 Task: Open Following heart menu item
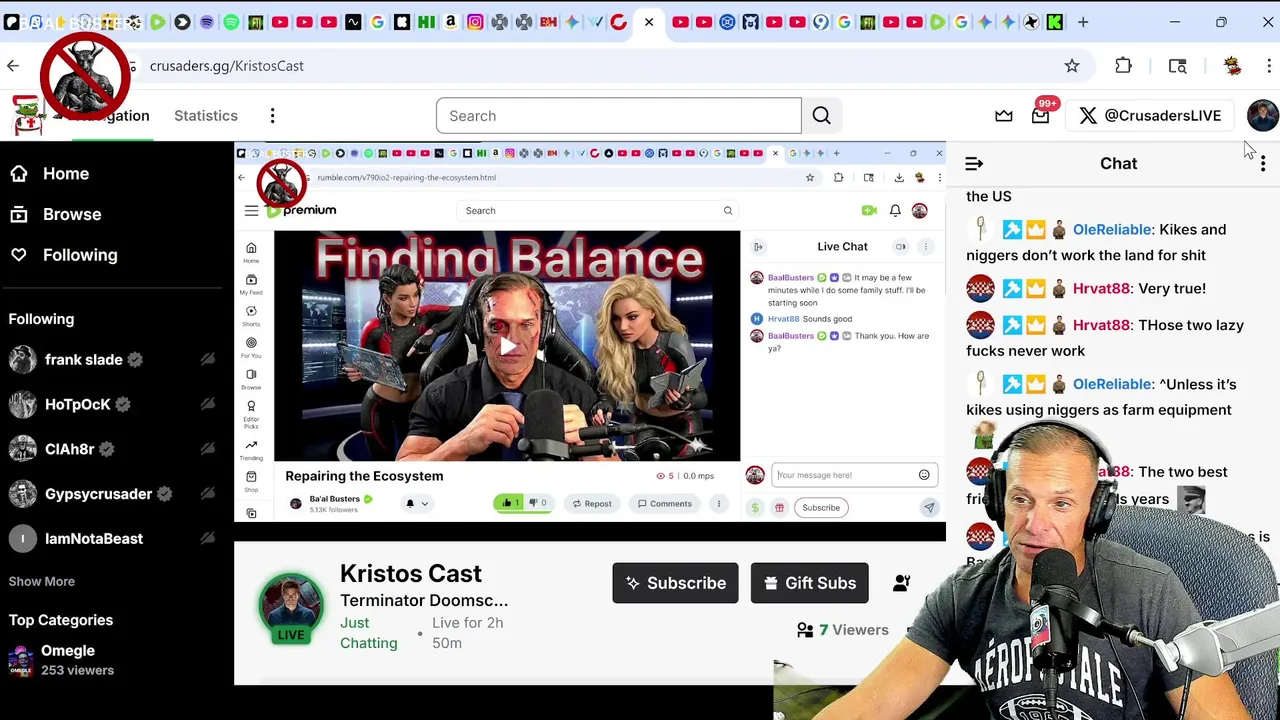point(64,255)
